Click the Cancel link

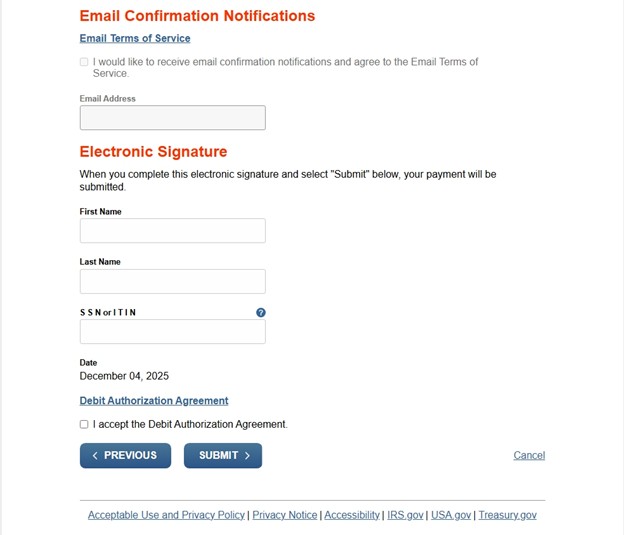(529, 456)
